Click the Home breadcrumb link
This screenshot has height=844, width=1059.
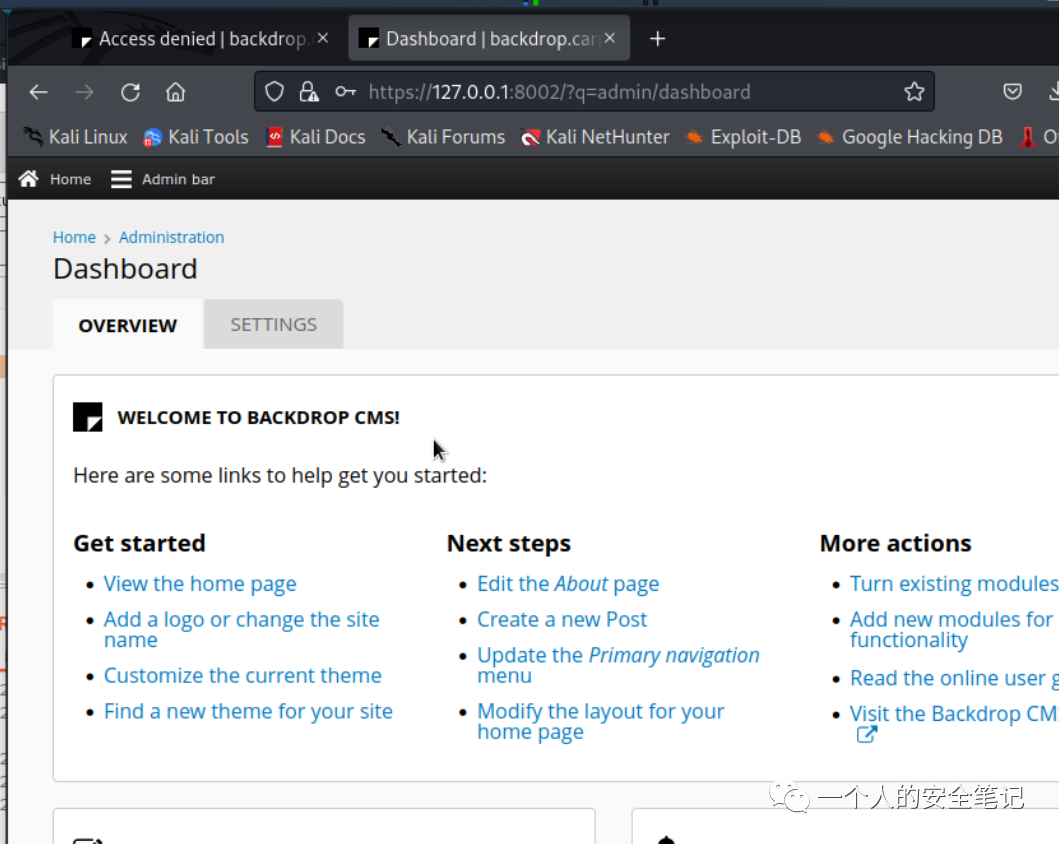[x=74, y=238]
